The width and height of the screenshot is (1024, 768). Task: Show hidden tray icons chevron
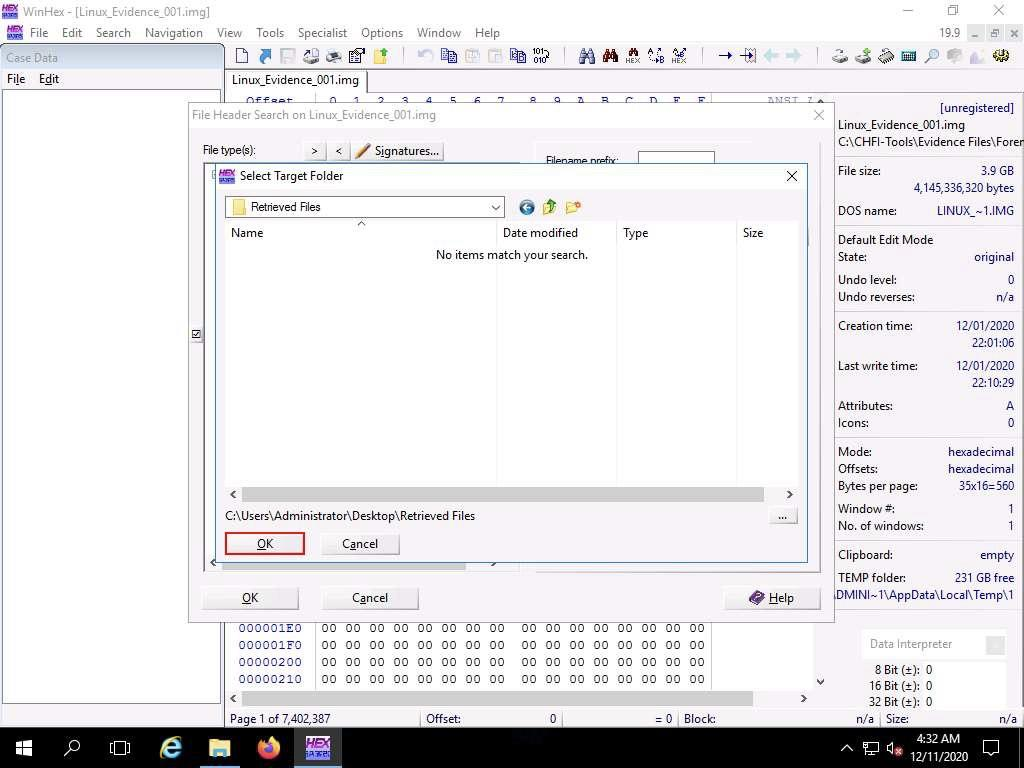tap(846, 748)
